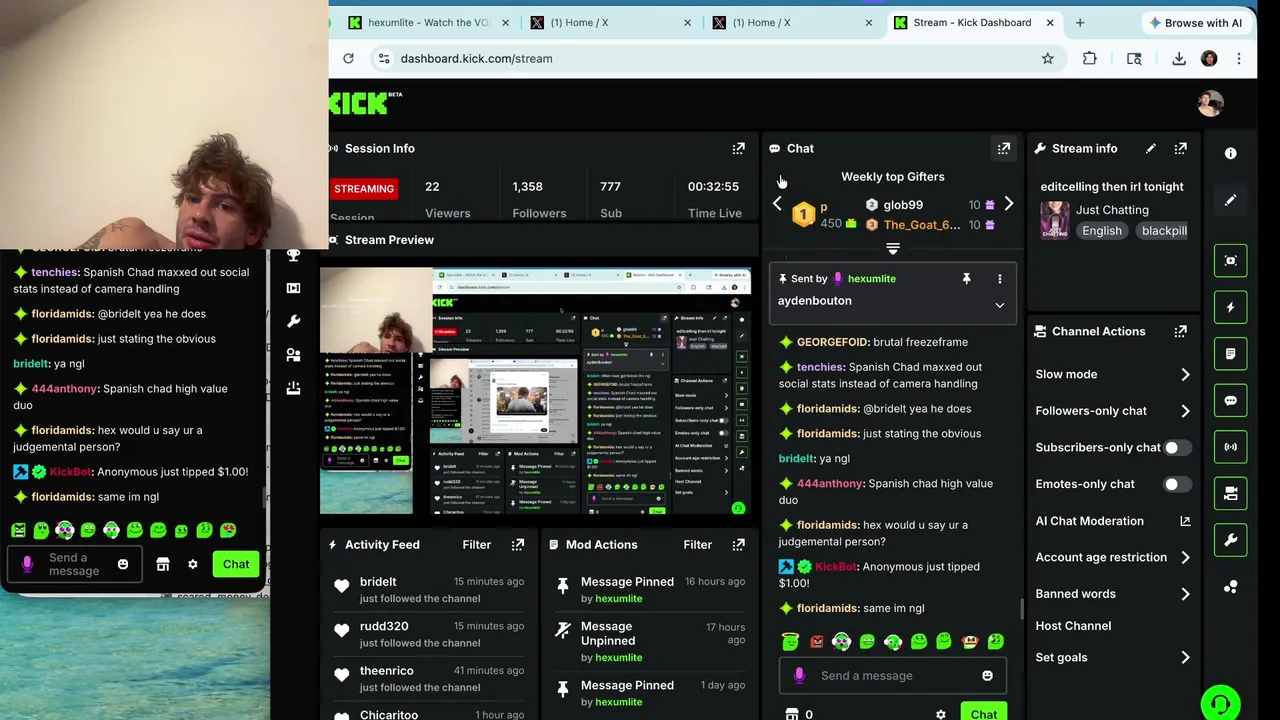This screenshot has width=1280, height=720.
Task: Open browser downloads icon
Action: [x=1179, y=58]
